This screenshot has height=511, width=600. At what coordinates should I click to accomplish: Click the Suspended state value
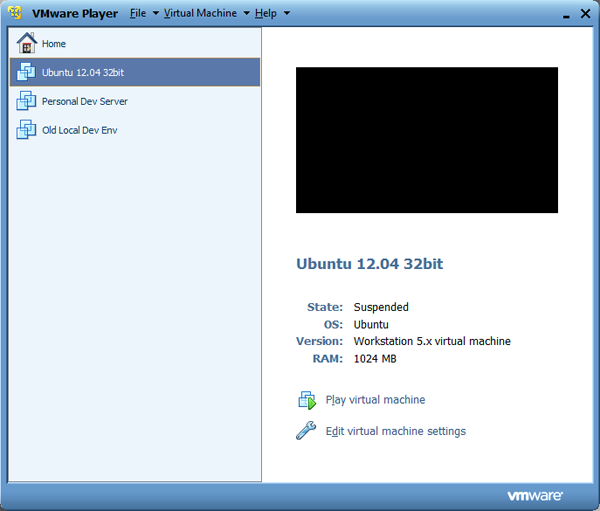[381, 307]
